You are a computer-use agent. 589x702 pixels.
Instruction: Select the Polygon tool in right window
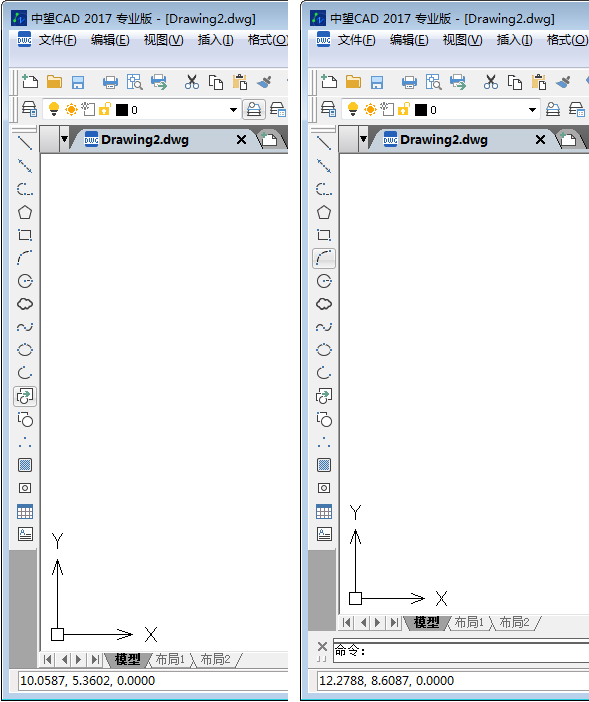tap(324, 212)
